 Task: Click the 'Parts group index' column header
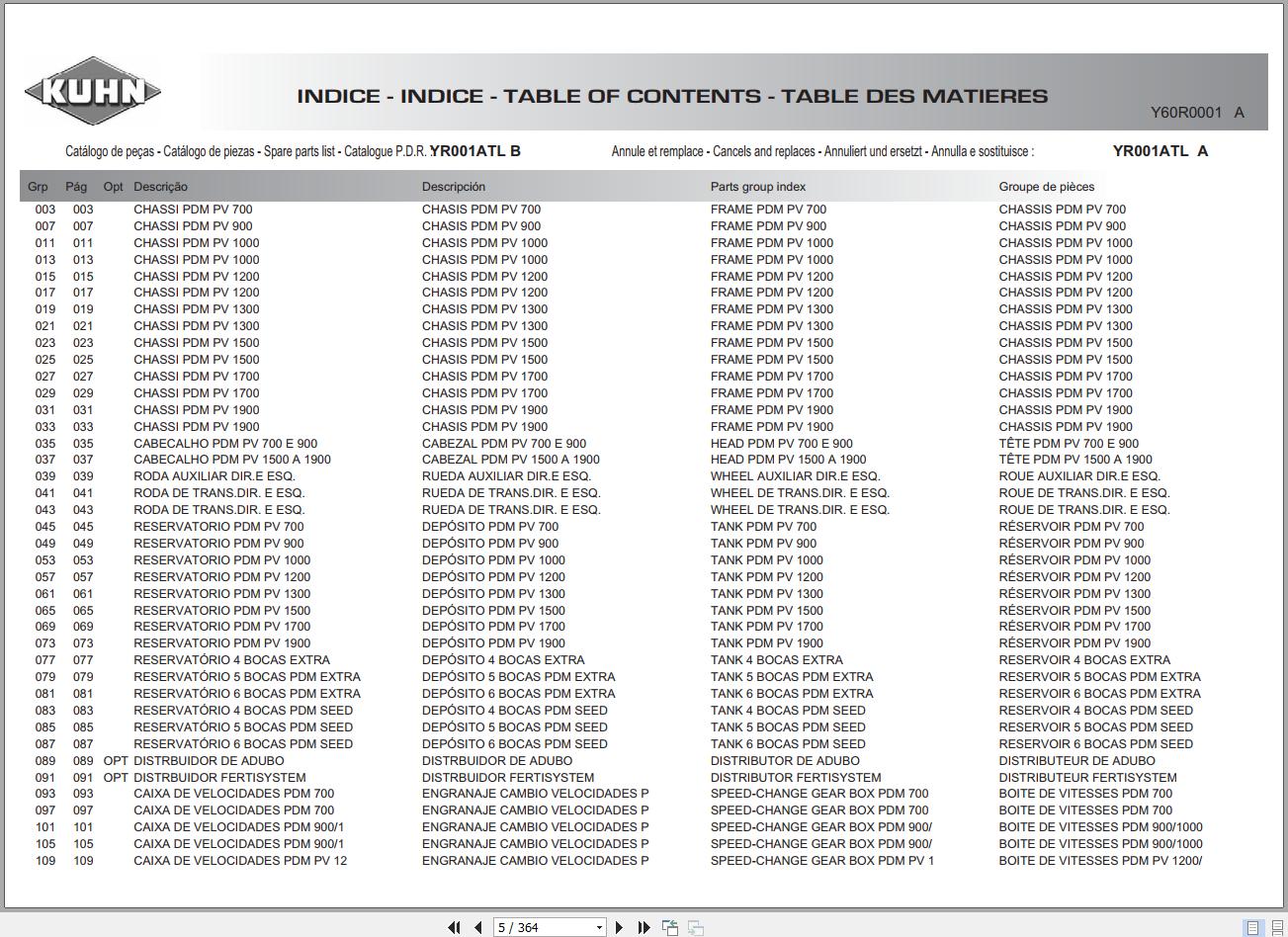758,187
